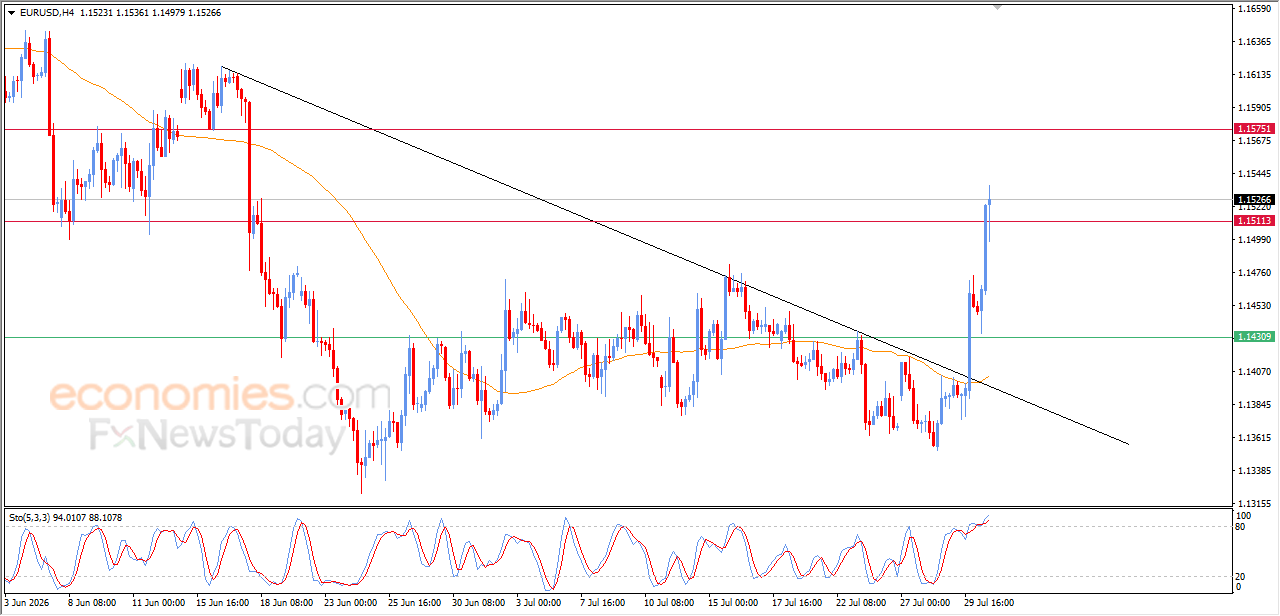
Task: Click the stochastic 80 level label
Action: pyautogui.click(x=1241, y=526)
